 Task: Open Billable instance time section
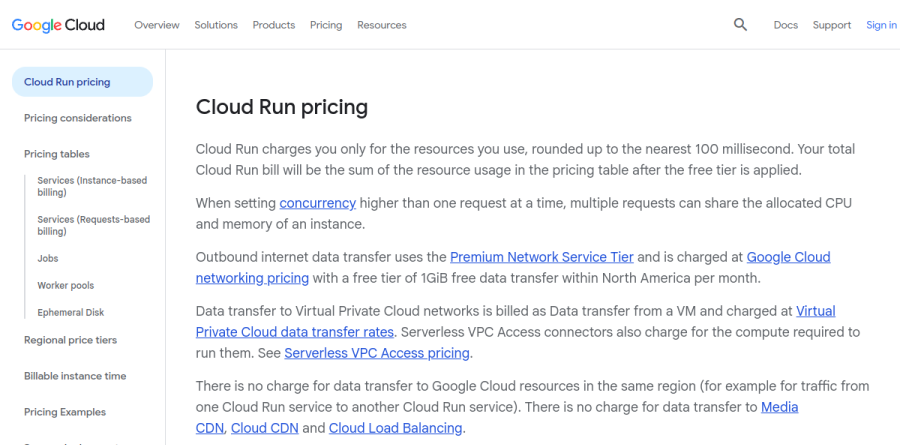pyautogui.click(x=75, y=376)
